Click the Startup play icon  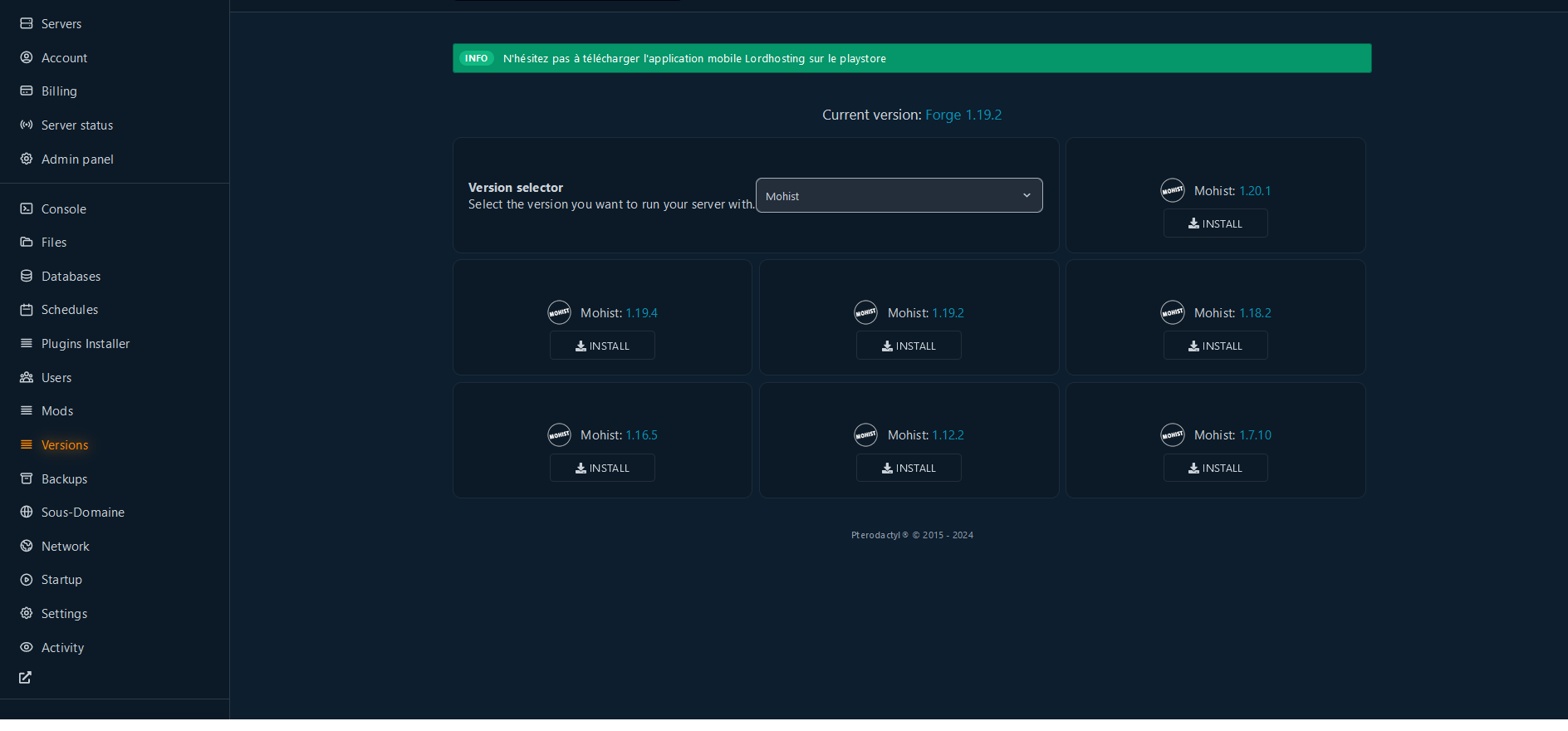(27, 579)
